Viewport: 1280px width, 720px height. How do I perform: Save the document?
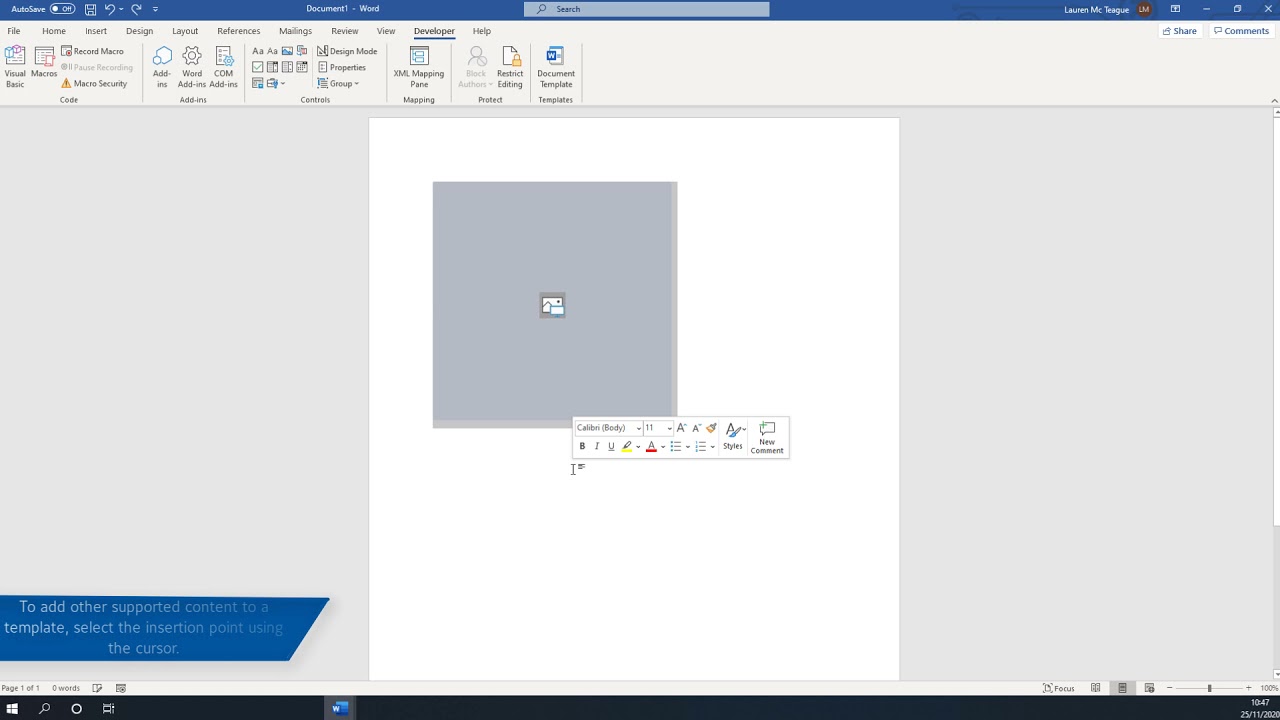click(x=90, y=9)
